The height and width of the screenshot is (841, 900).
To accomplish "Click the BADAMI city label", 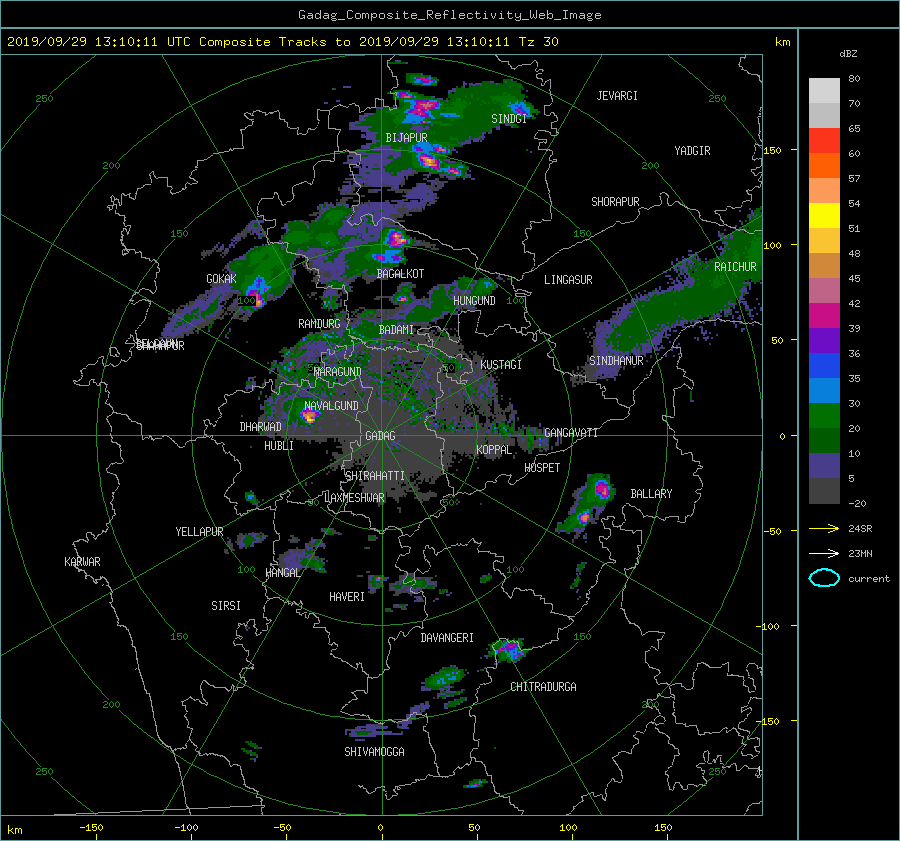I will click(396, 330).
